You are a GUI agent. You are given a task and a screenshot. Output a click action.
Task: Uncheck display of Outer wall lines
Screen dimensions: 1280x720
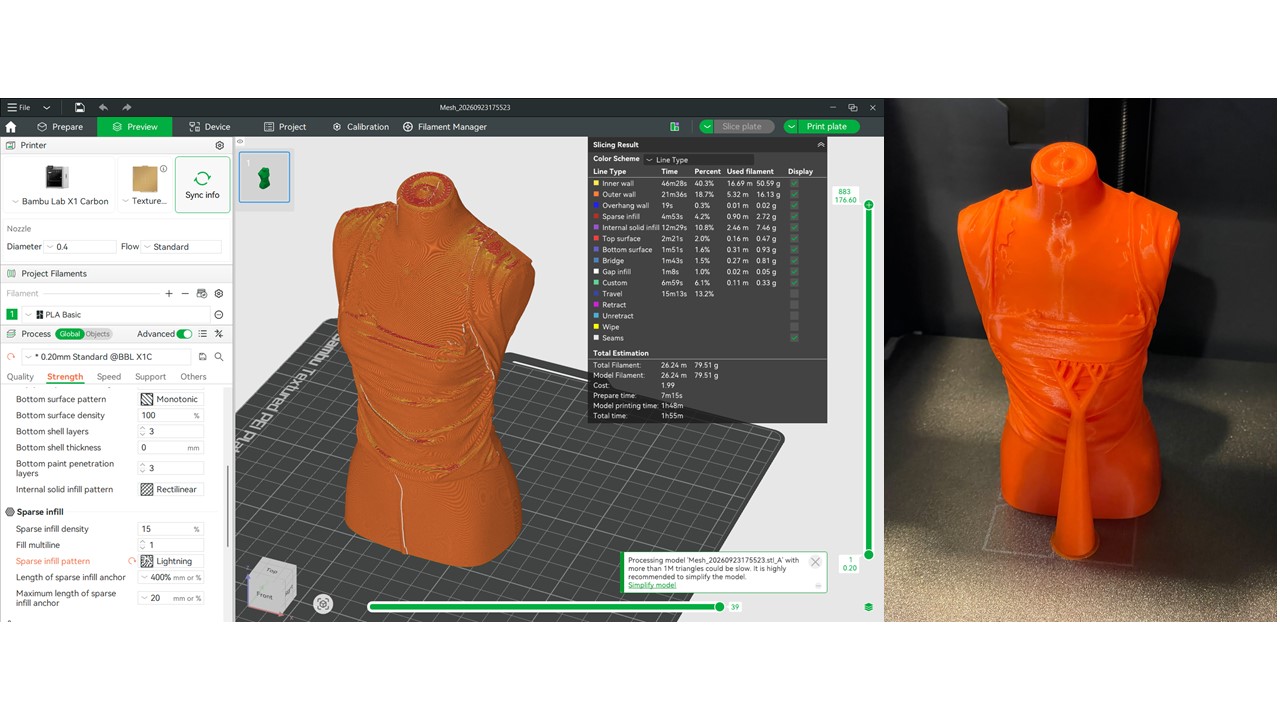(795, 195)
